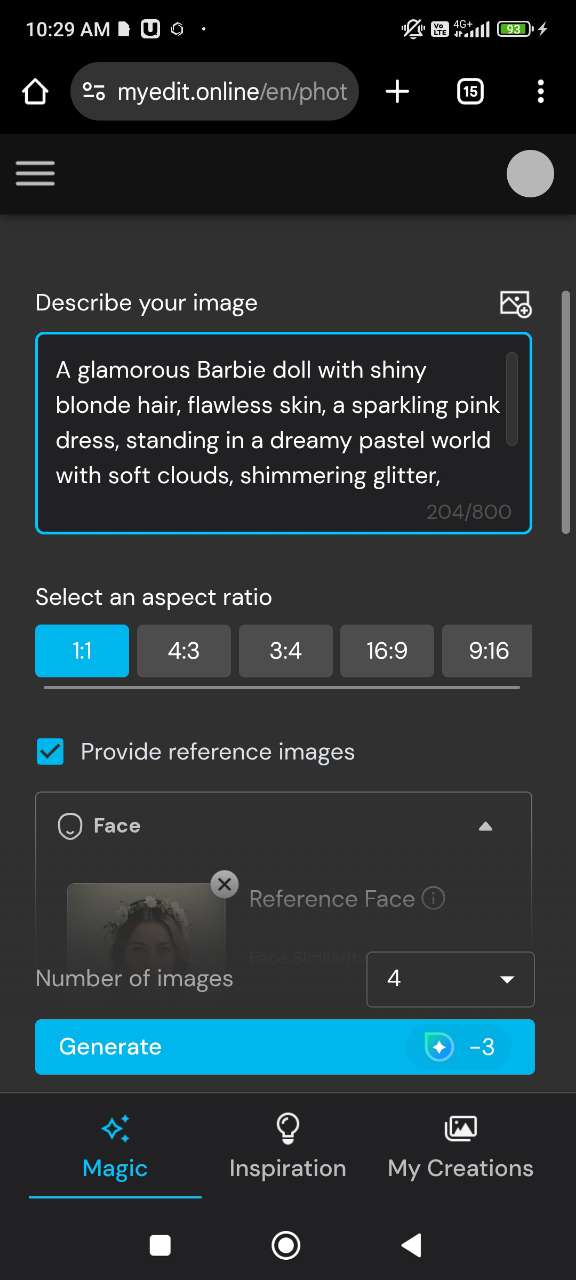Open Inspiration via the lightbulb icon

point(287,1128)
